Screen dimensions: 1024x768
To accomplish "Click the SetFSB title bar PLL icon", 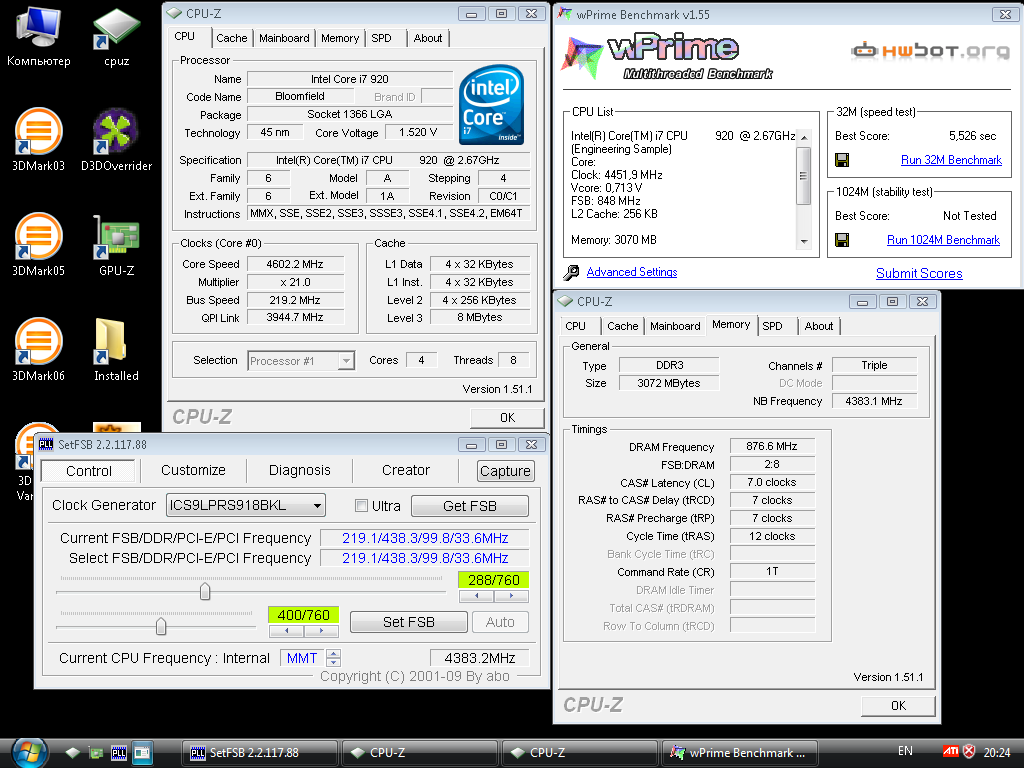I will coord(46,445).
